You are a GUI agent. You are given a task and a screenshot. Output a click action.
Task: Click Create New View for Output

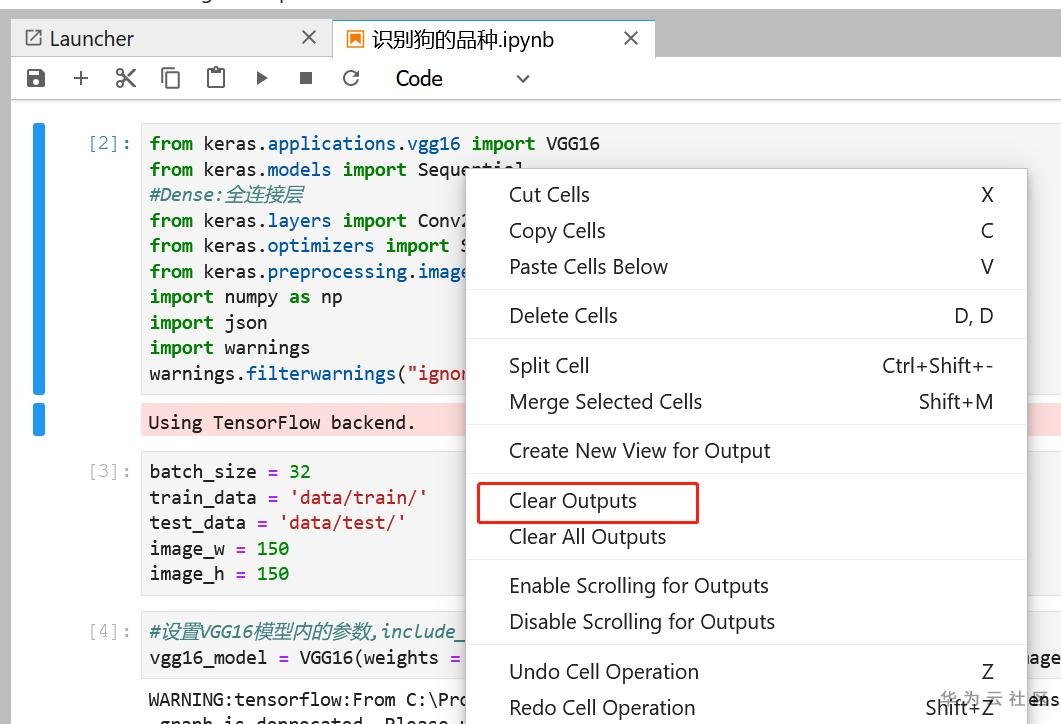pyautogui.click(x=639, y=451)
